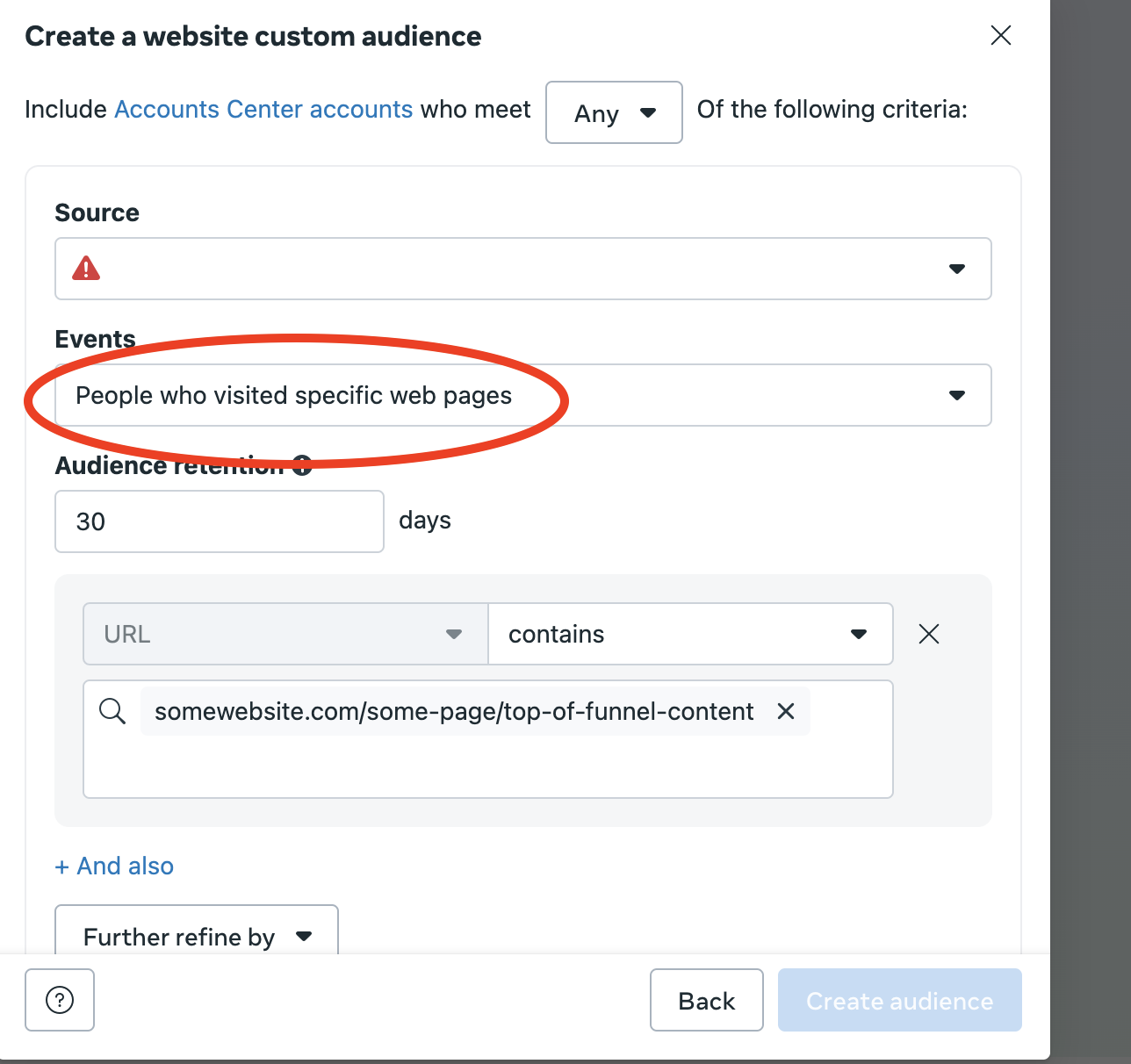Screen dimensions: 1131x1064
Task: Click the + And also link
Action: [x=114, y=866]
